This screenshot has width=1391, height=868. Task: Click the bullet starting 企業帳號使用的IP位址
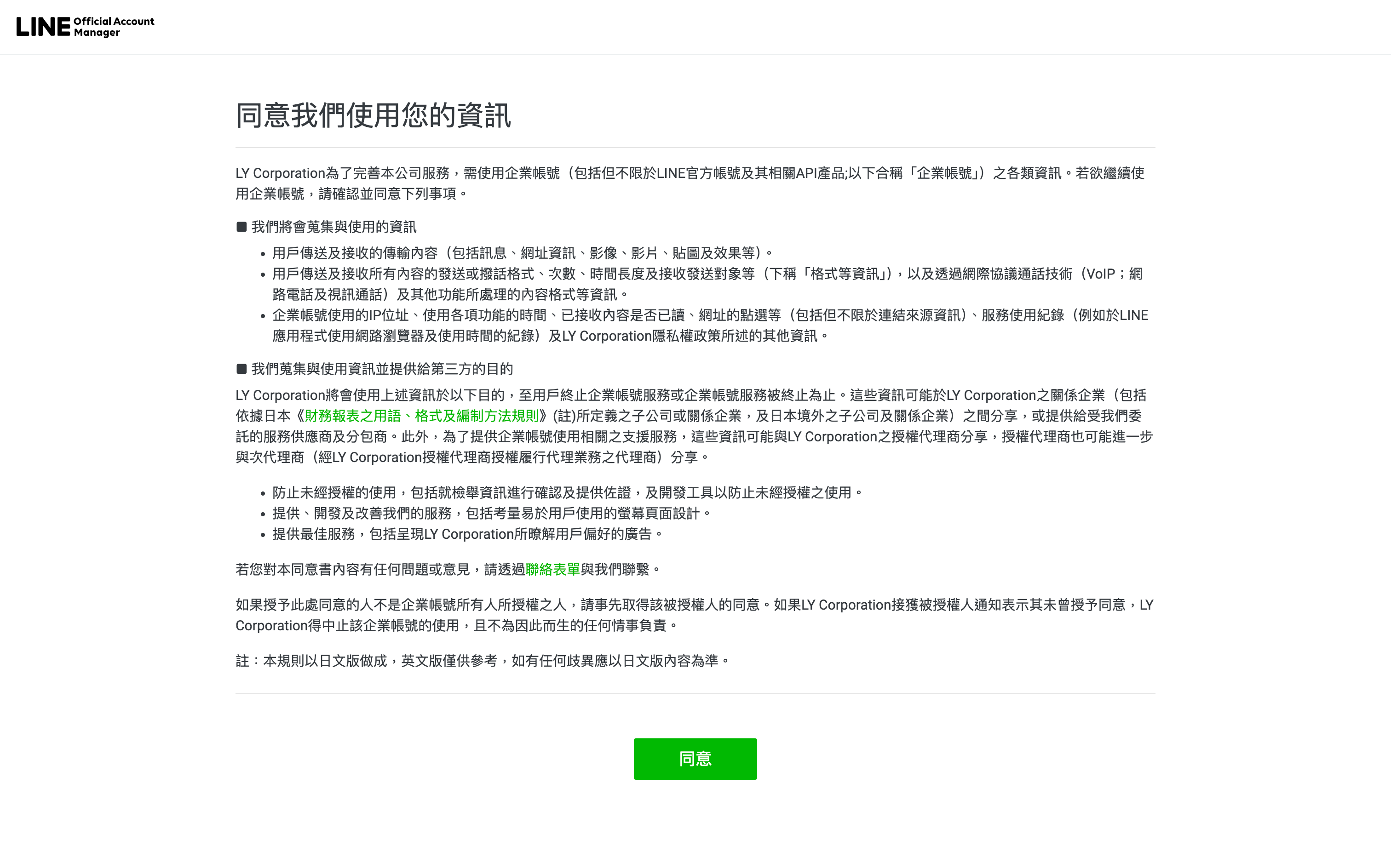coord(710,325)
